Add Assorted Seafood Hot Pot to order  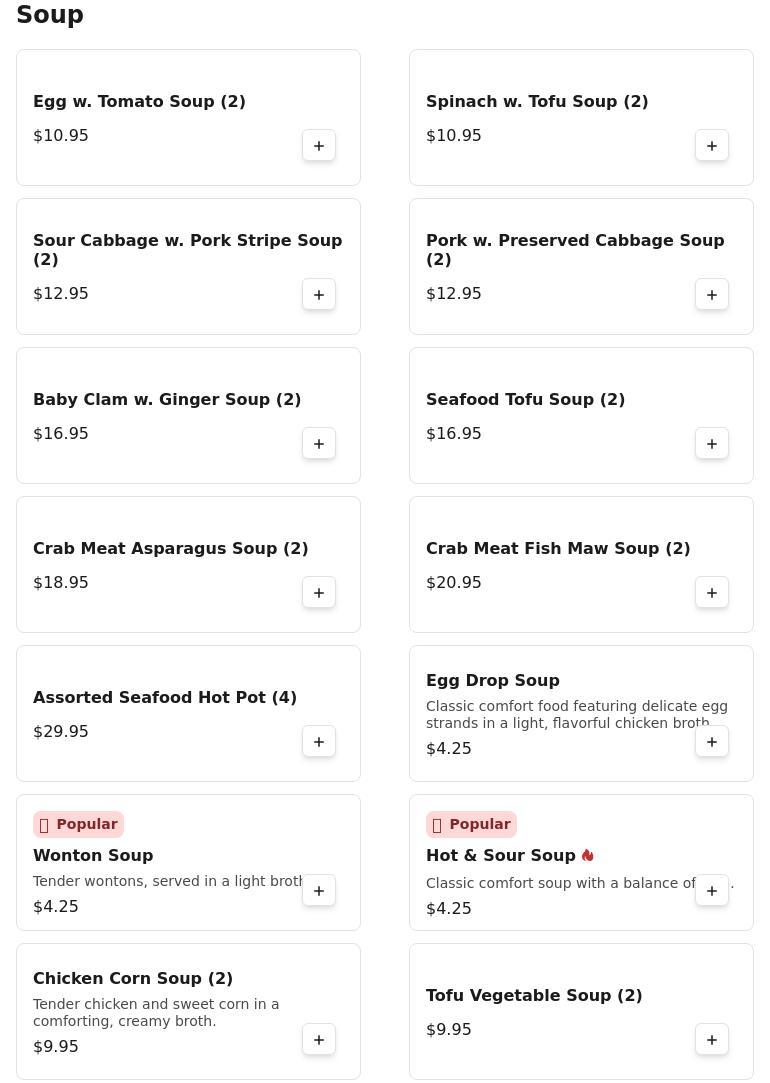319,742
